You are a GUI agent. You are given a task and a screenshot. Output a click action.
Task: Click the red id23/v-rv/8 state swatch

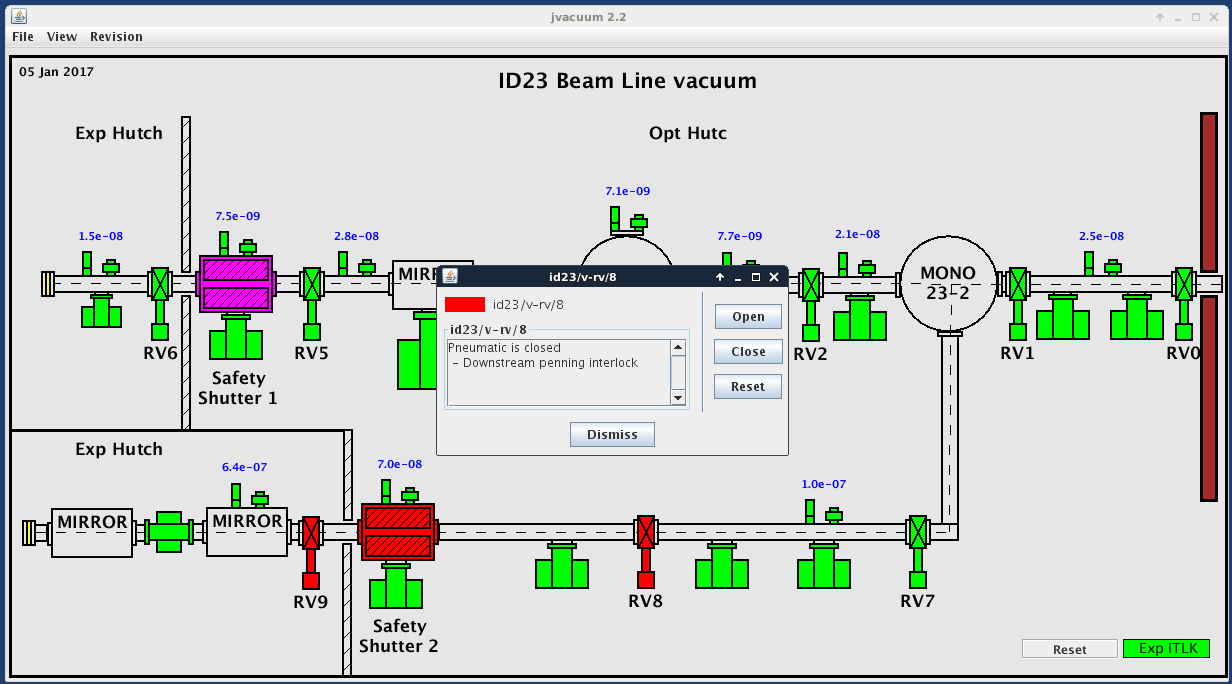pyautogui.click(x=465, y=304)
